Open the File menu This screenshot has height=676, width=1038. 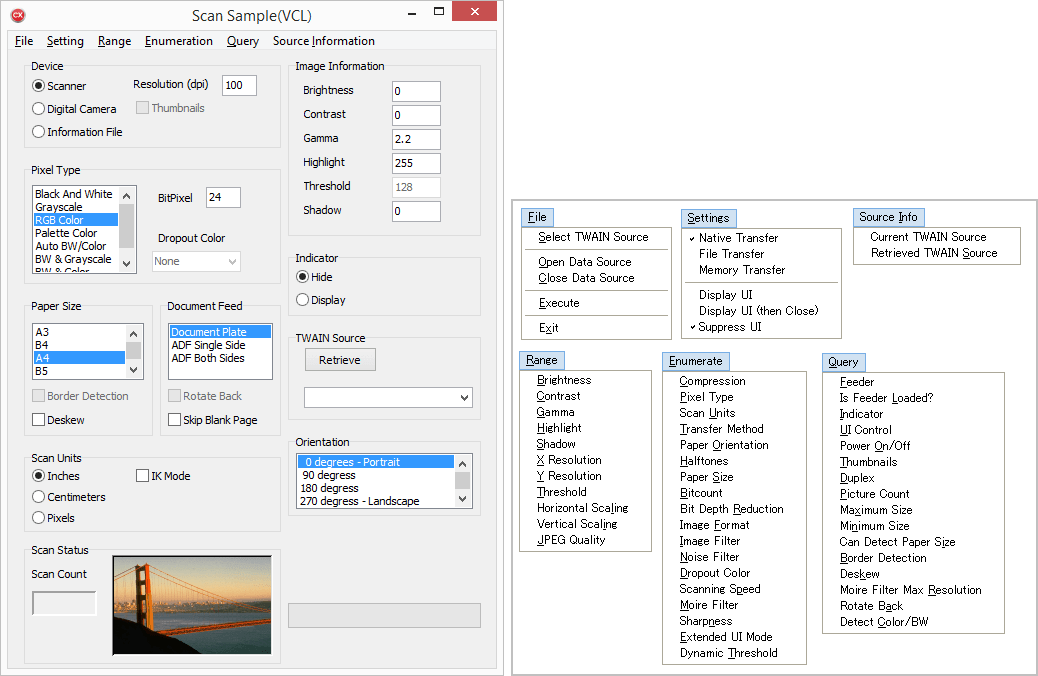[24, 41]
